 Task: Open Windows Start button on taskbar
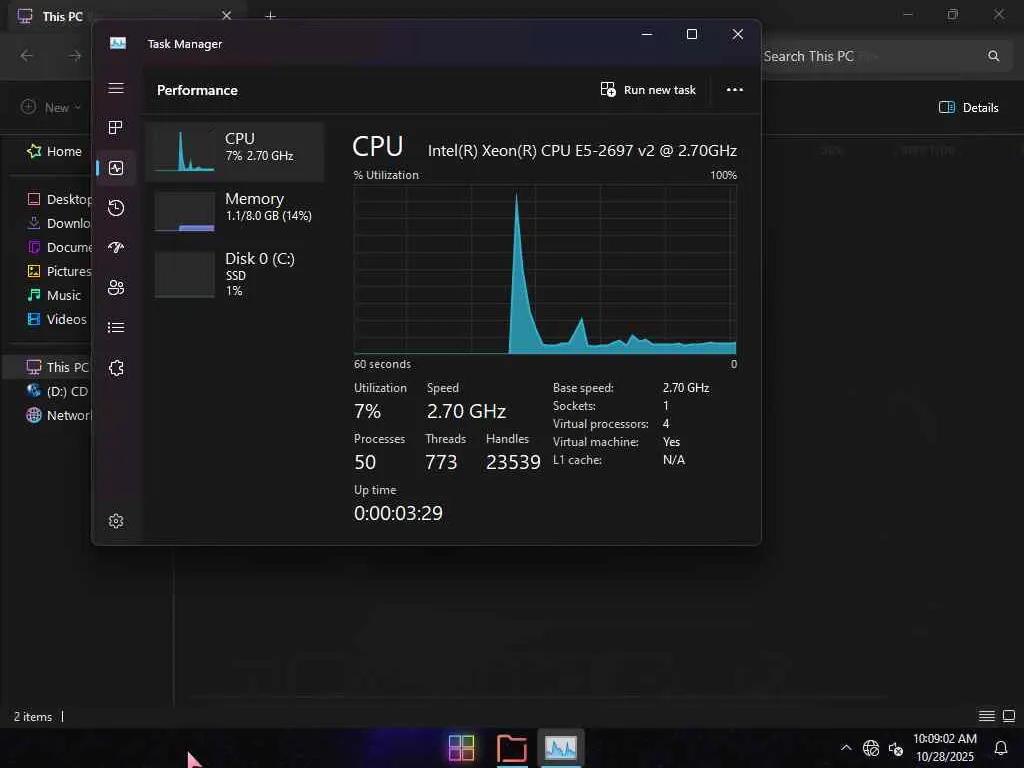tap(462, 748)
